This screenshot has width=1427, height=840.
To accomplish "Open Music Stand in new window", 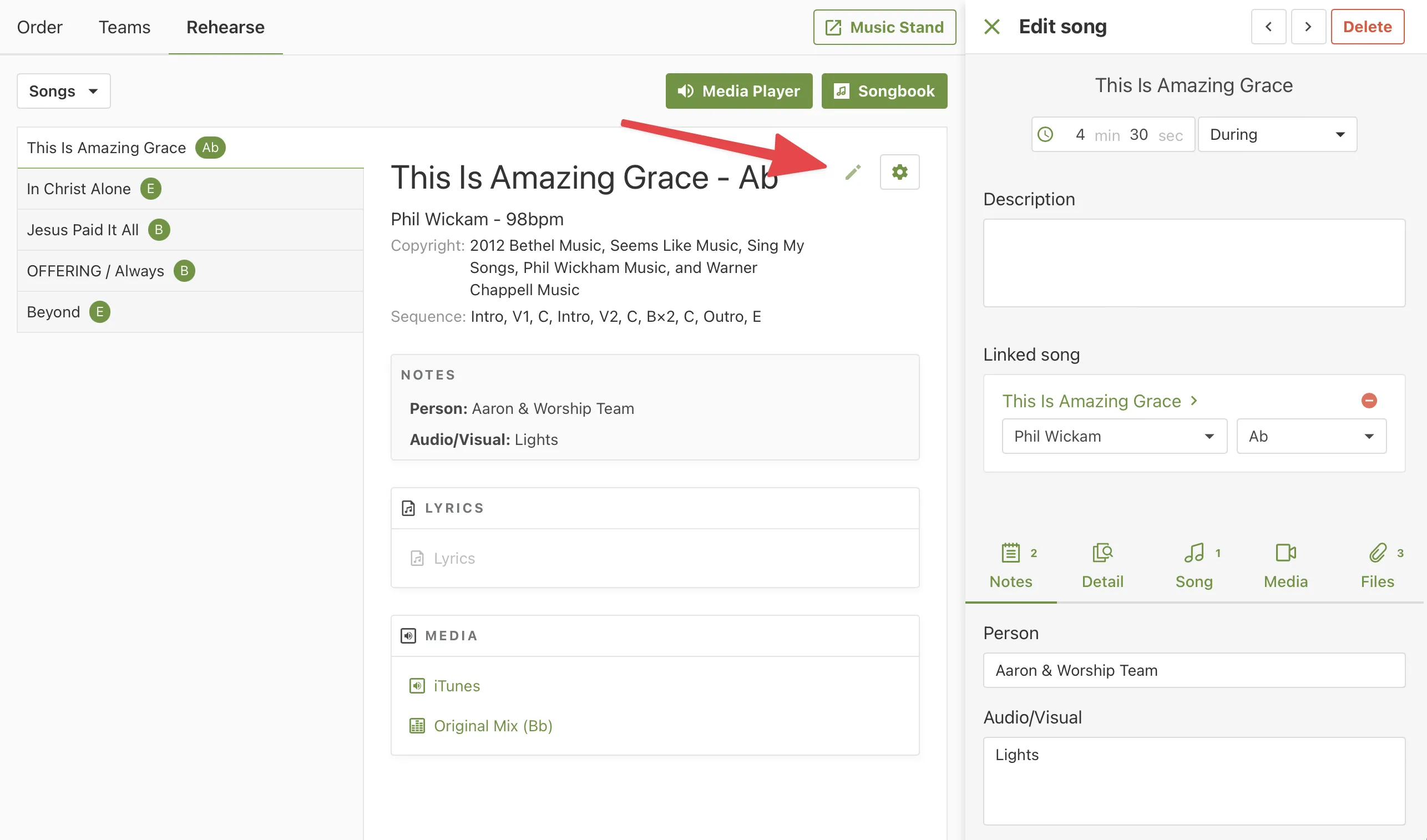I will (884, 27).
